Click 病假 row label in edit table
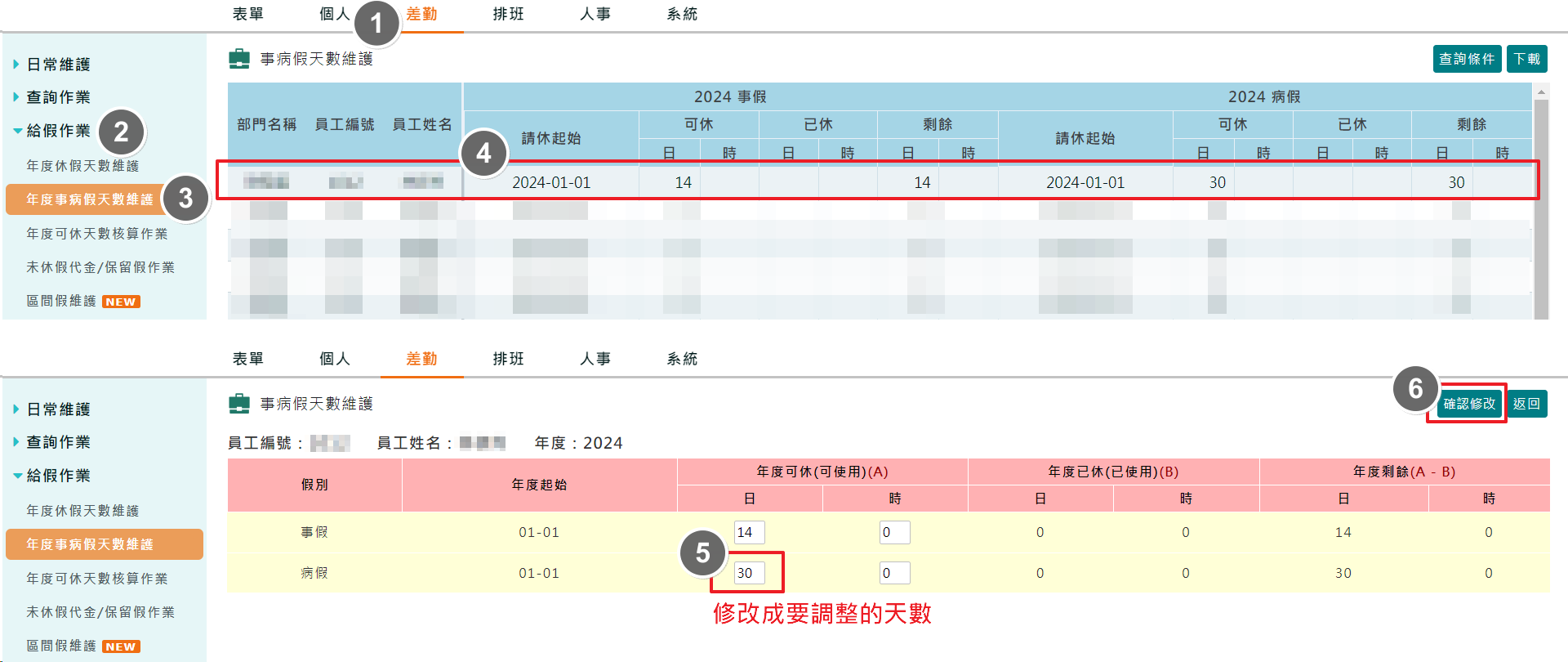This screenshot has width=1568, height=662. (314, 573)
